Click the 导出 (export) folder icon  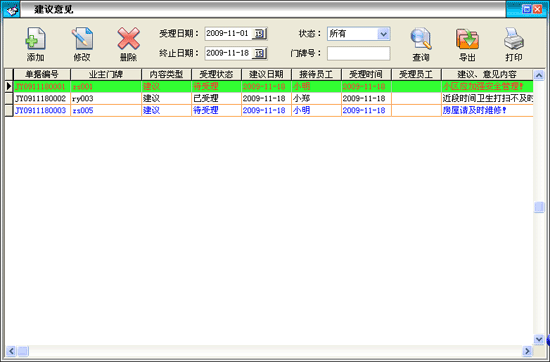(x=467, y=39)
